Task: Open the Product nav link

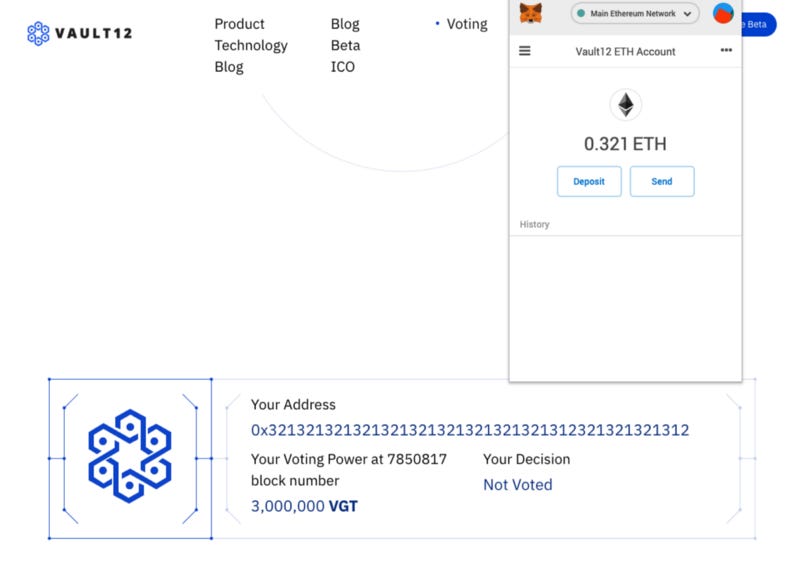Action: pos(239,24)
